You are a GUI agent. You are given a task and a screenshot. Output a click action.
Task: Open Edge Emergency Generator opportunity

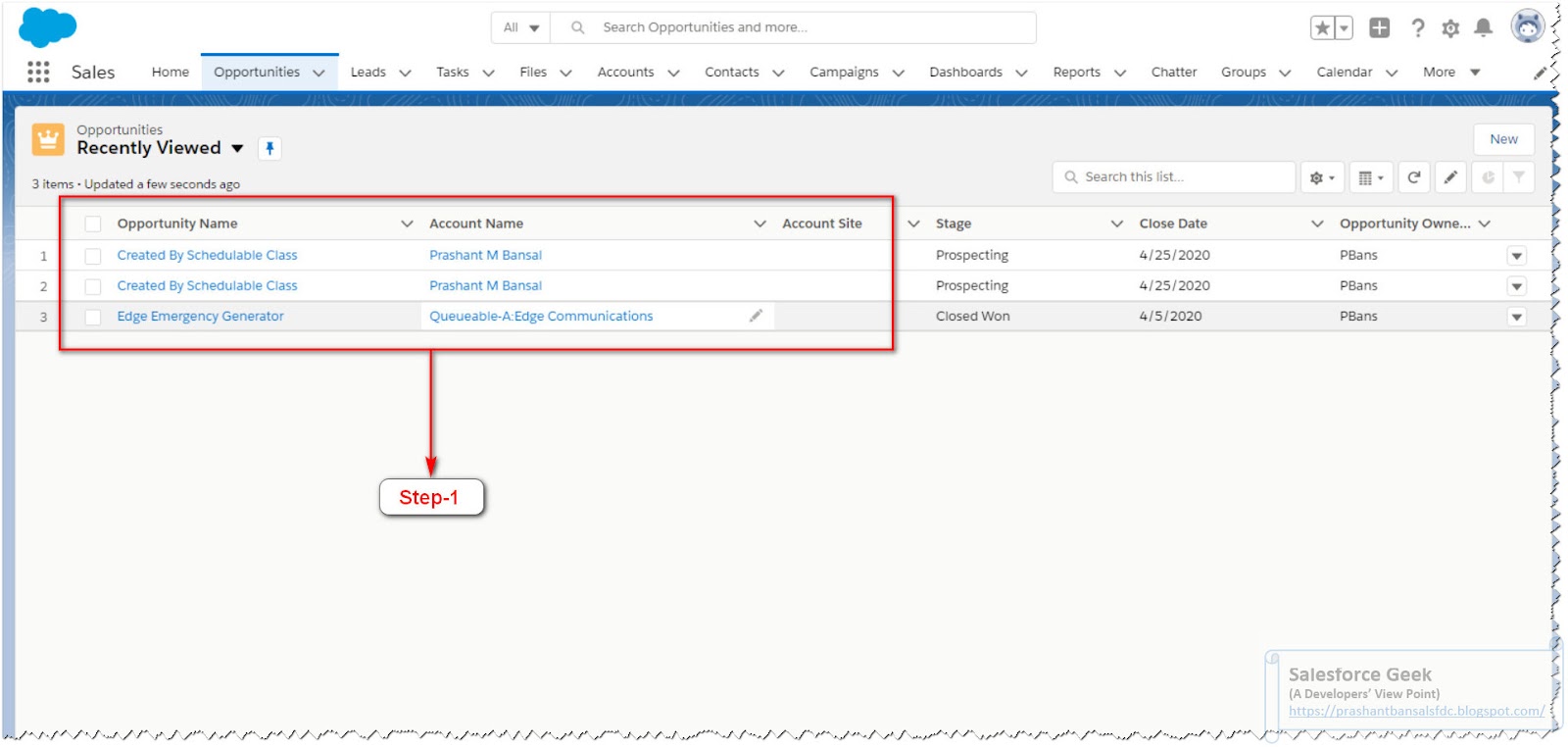click(x=200, y=317)
